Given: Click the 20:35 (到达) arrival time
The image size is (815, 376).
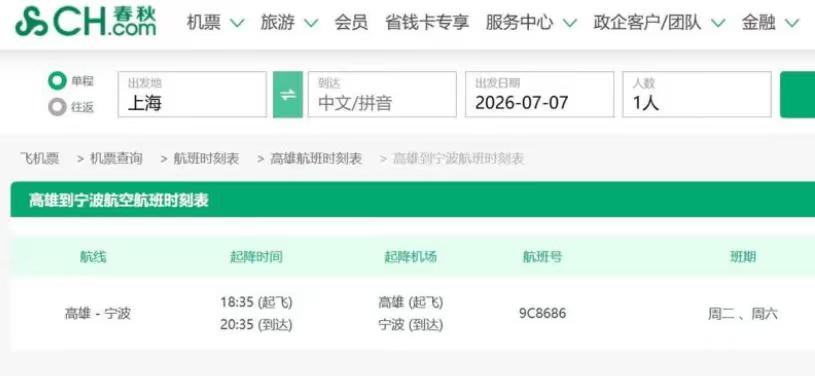Looking at the screenshot, I should point(256,325).
